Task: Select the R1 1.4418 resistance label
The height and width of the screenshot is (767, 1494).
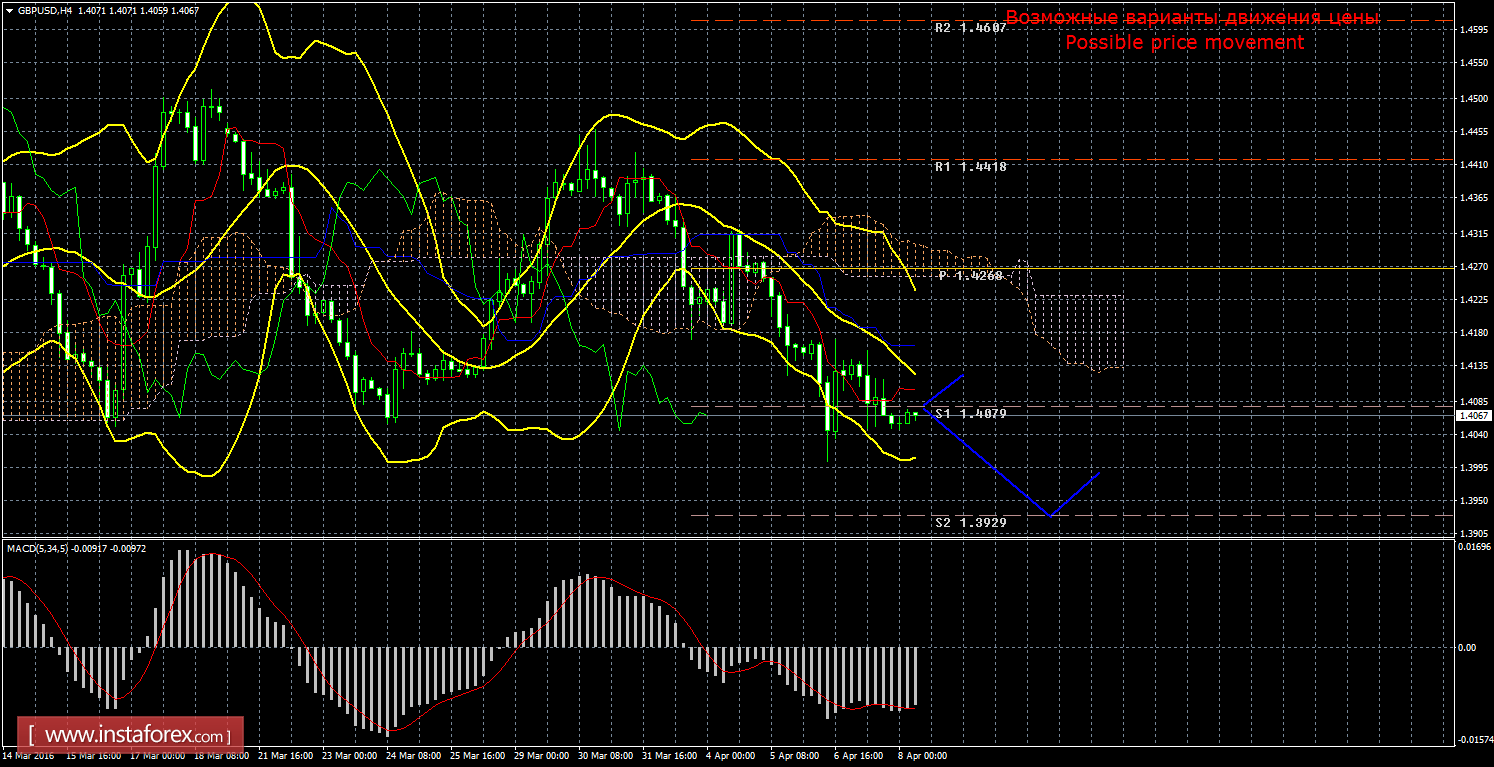Action: [970, 167]
